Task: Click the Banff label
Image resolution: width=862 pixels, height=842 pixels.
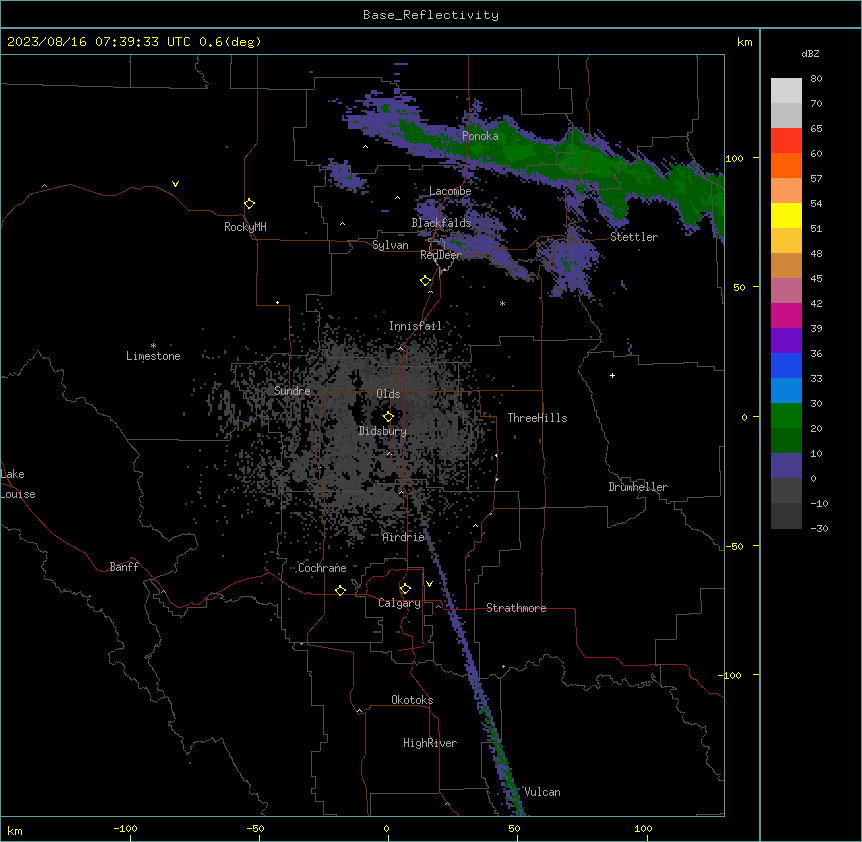Action: [x=124, y=567]
